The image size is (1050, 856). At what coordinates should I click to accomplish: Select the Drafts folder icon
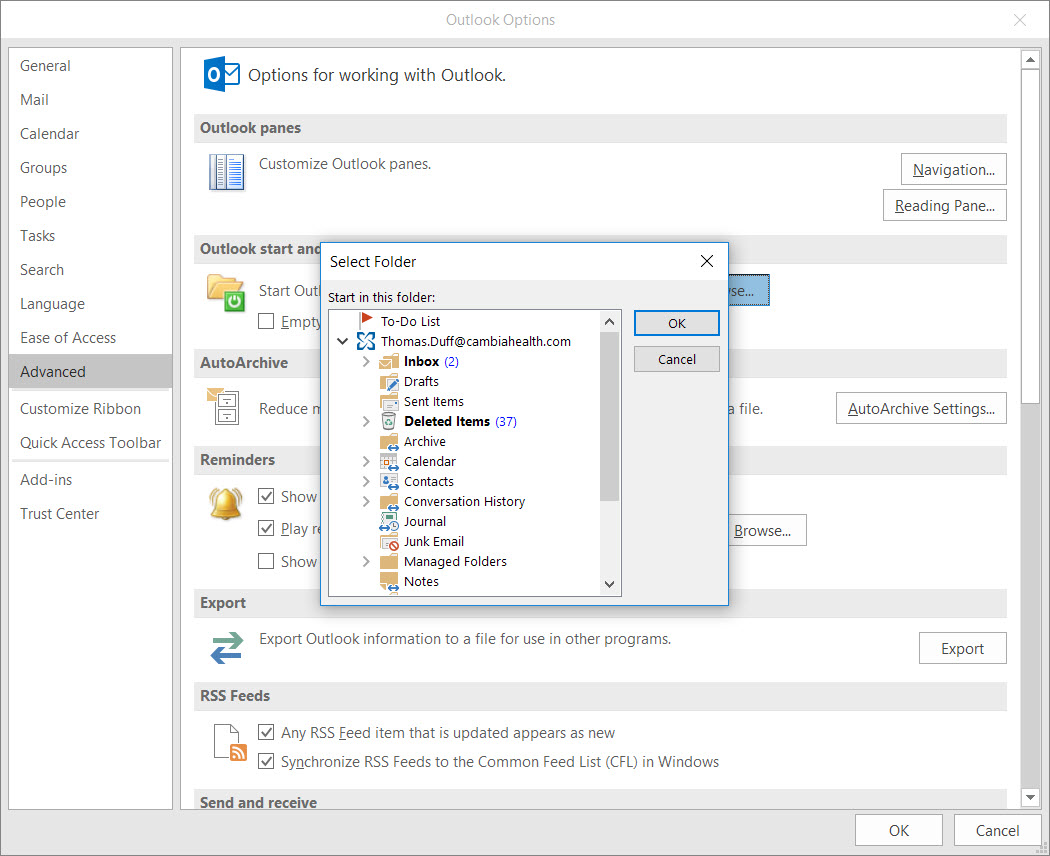[389, 381]
